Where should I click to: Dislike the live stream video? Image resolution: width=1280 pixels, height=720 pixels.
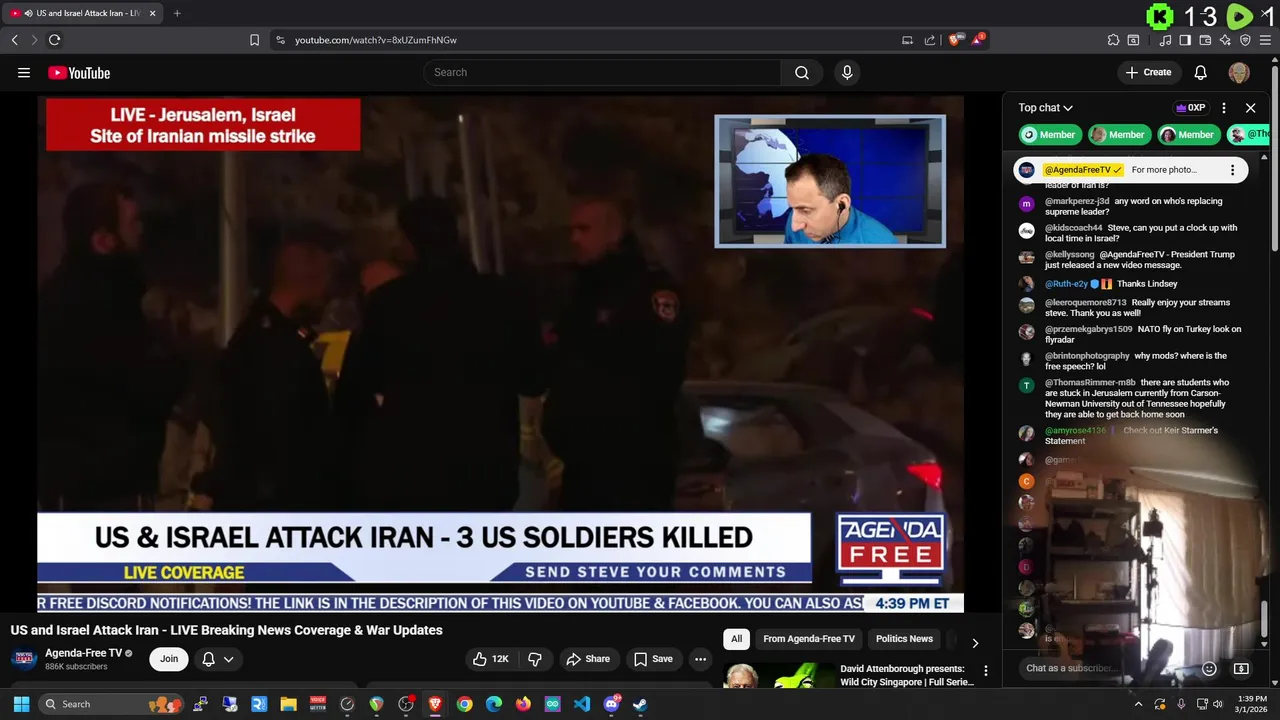click(x=535, y=659)
